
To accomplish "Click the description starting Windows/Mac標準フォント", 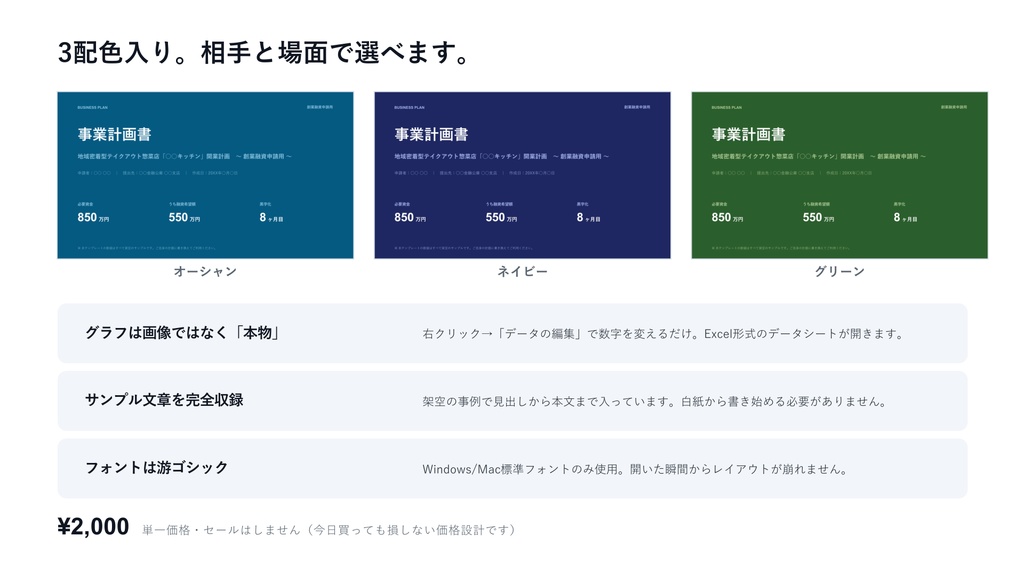I will pyautogui.click(x=635, y=469).
